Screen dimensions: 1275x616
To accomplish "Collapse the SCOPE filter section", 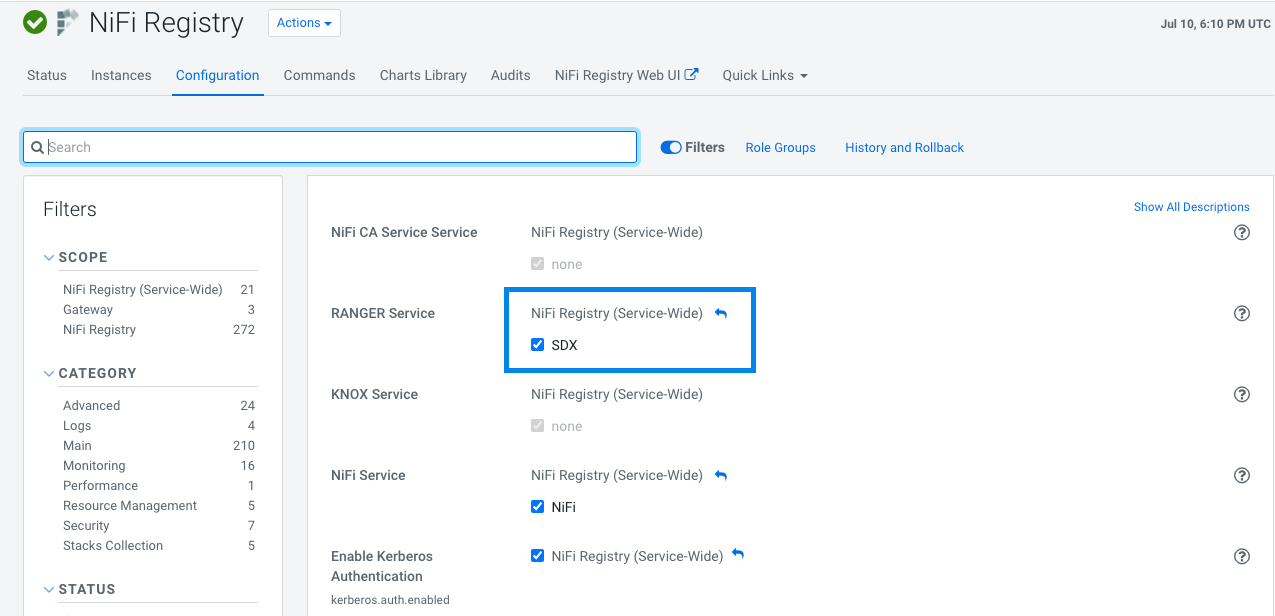I will 50,257.
